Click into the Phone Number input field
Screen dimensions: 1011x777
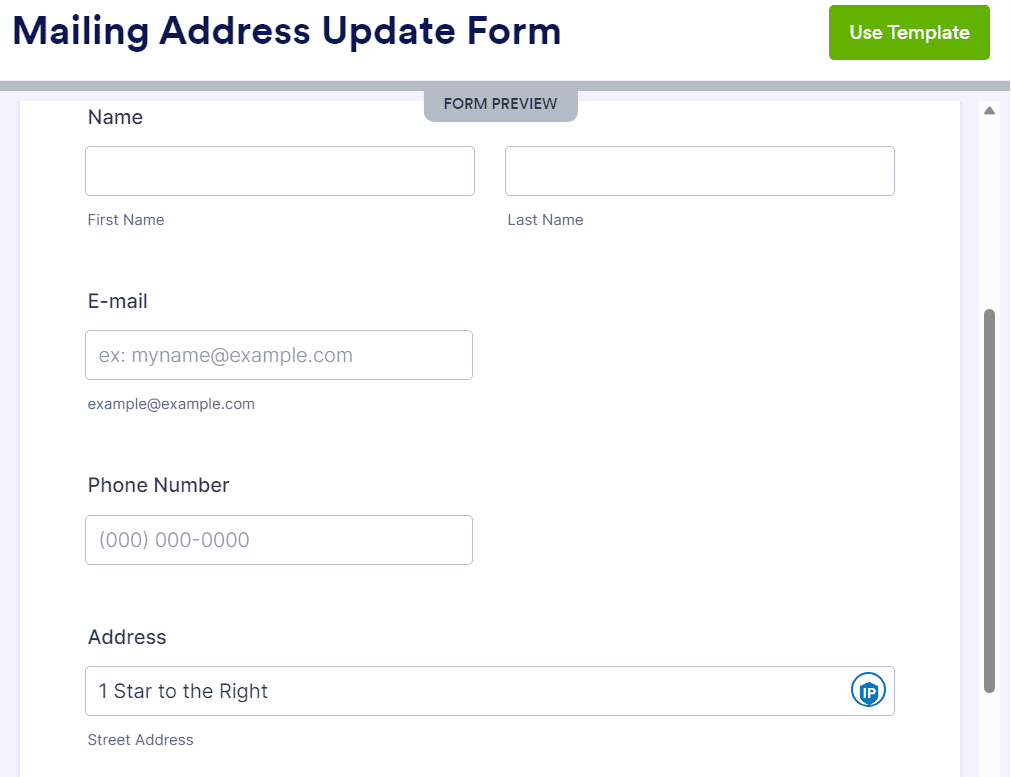(279, 540)
